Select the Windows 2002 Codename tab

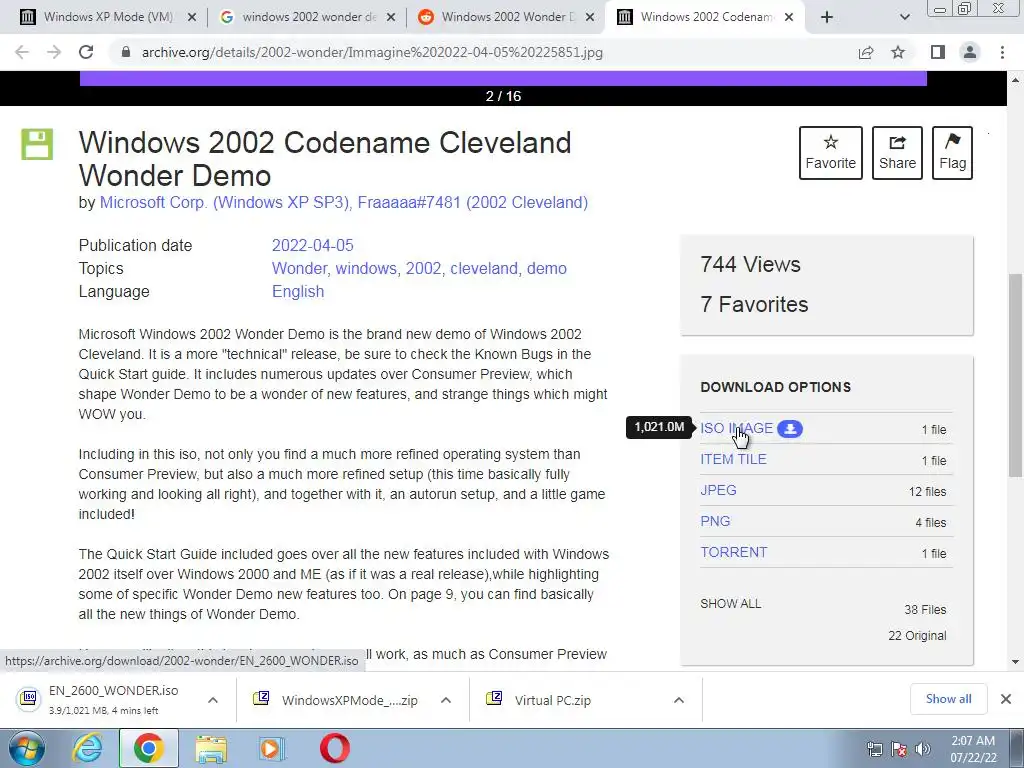tap(705, 17)
